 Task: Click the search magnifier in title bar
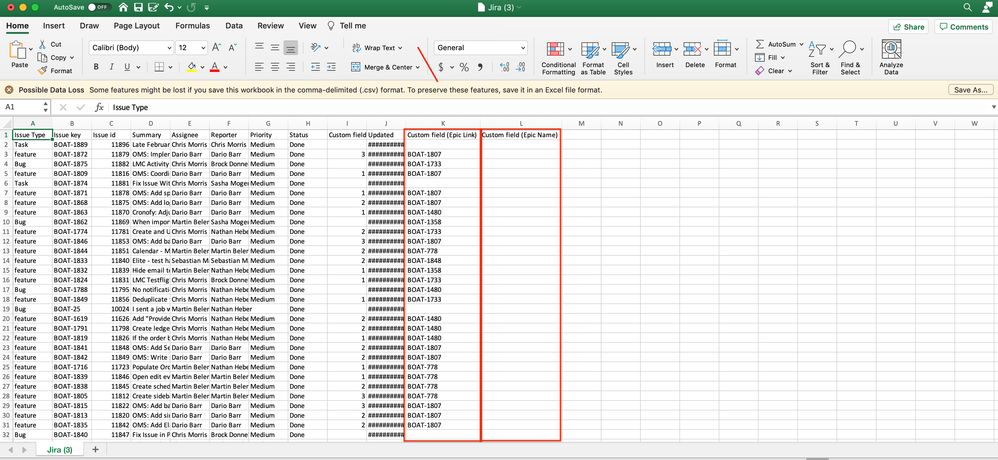click(x=967, y=8)
